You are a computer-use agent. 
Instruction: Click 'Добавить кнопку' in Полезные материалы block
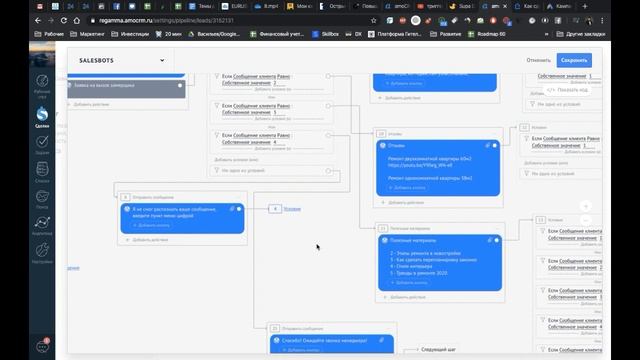click(409, 282)
